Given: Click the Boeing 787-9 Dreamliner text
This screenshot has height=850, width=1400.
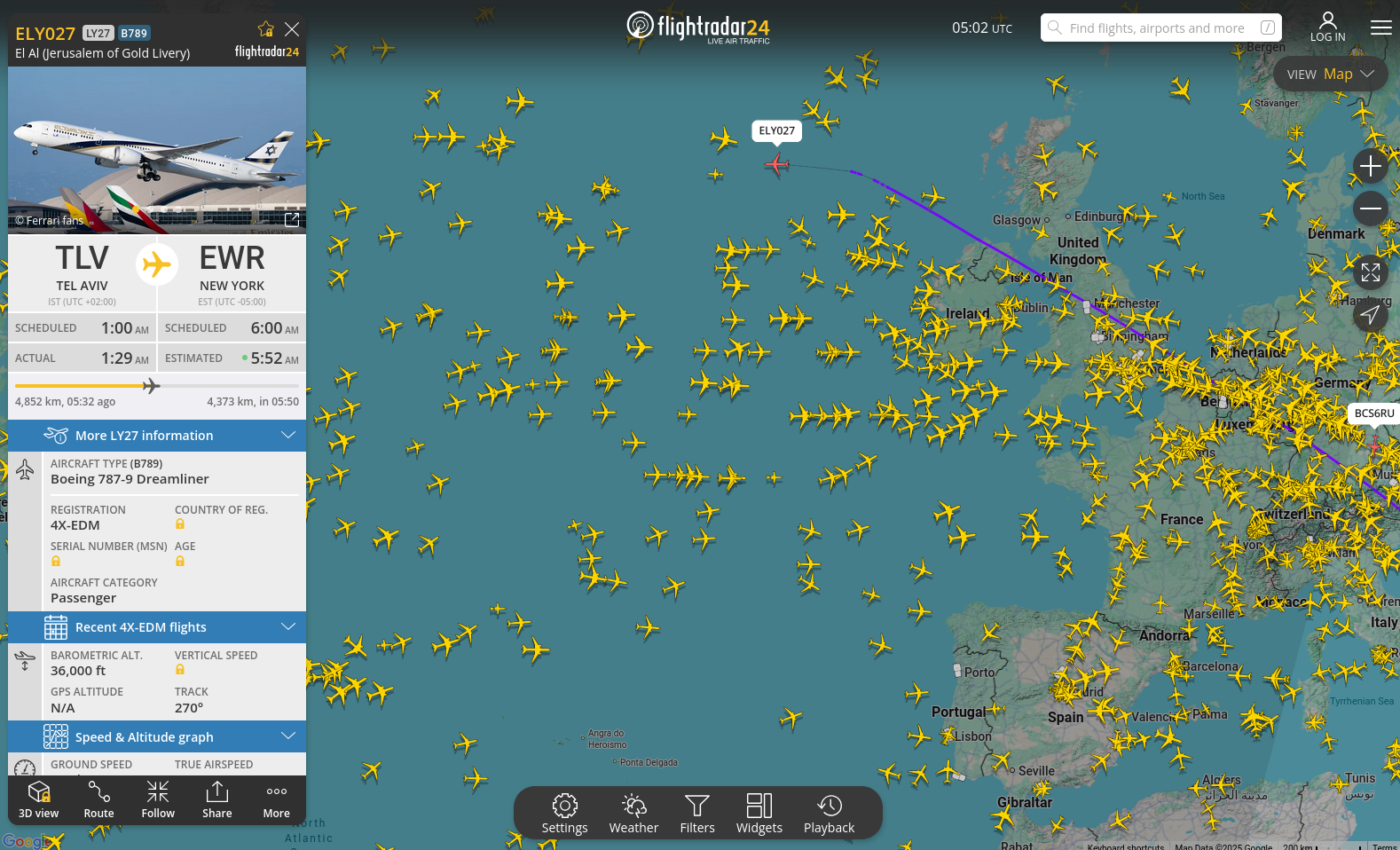Looking at the screenshot, I should (x=130, y=479).
